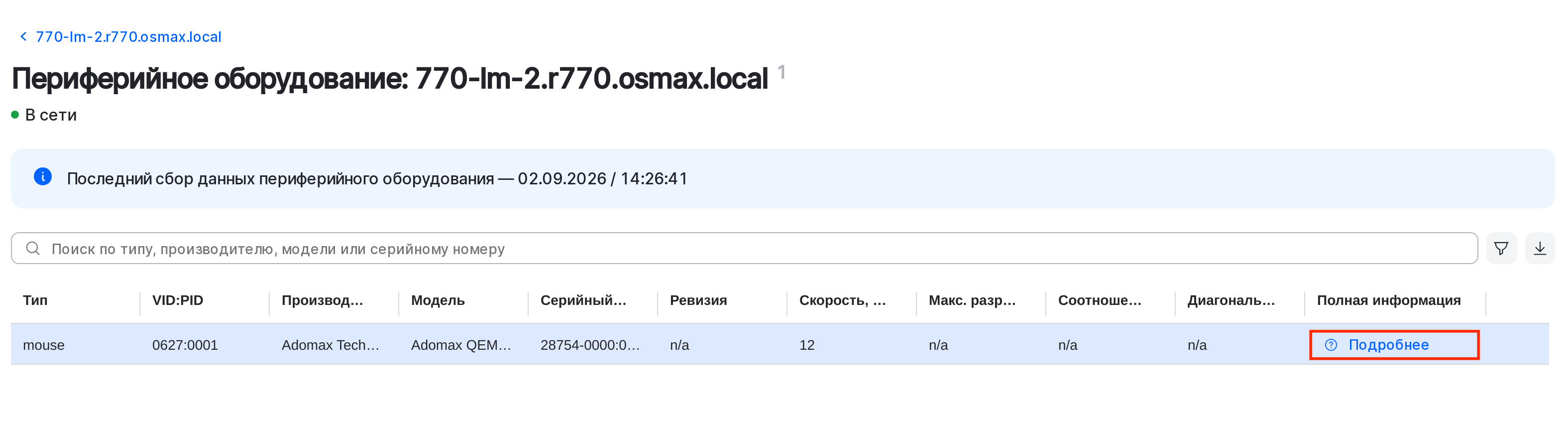Click the Модель column header
The width and height of the screenshot is (1568, 428).
tap(438, 300)
